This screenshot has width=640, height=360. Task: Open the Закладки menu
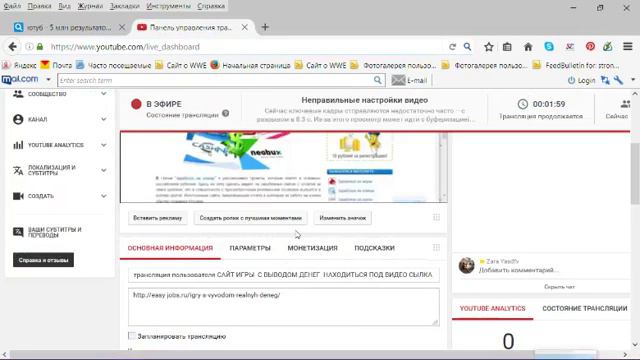(124, 6)
